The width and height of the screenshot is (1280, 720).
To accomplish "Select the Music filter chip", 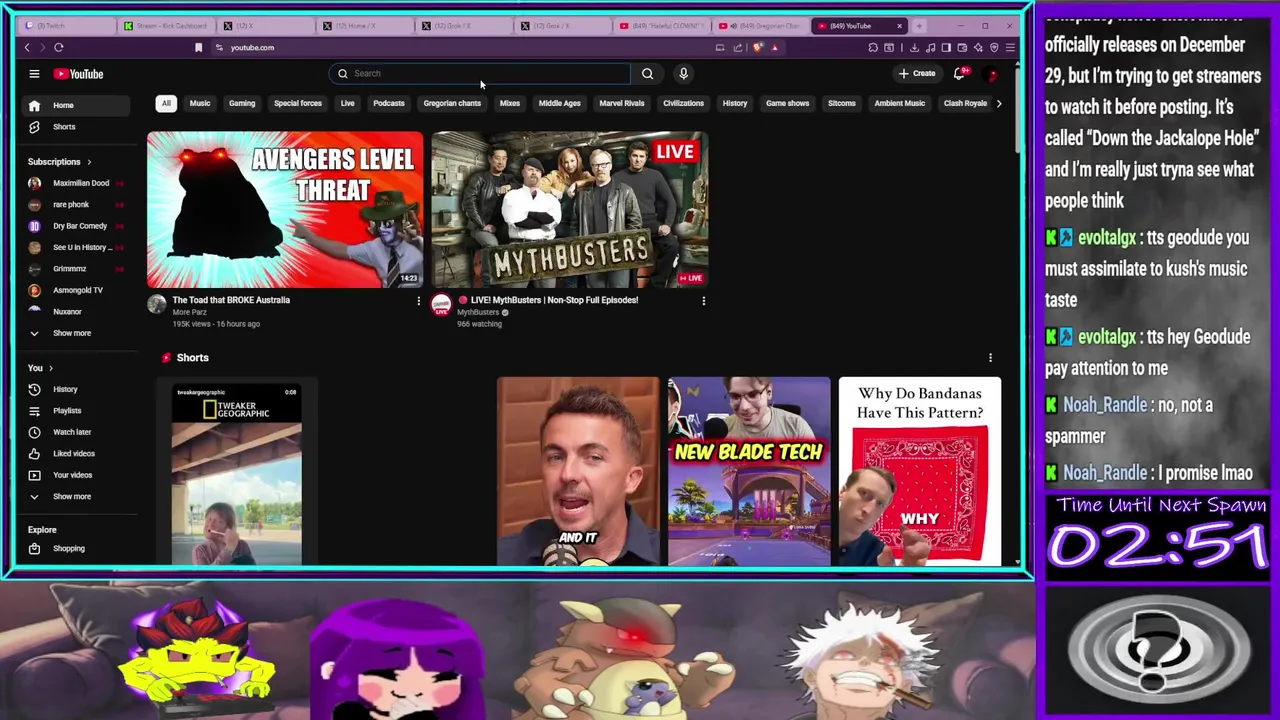I will (200, 103).
